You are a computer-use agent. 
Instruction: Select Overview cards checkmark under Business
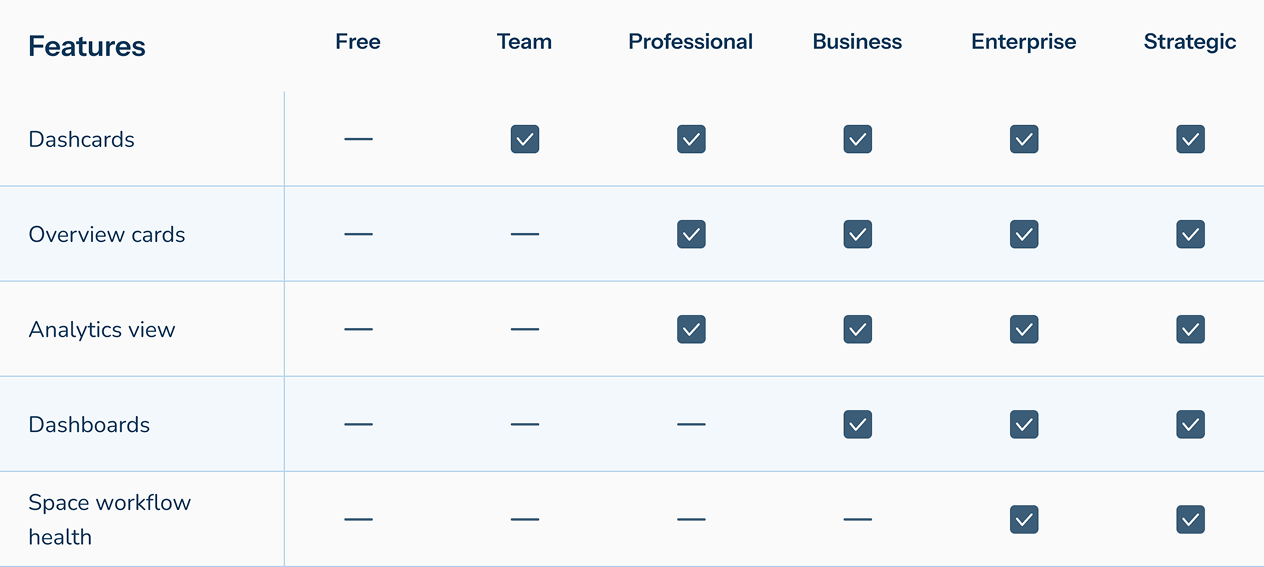[x=857, y=234]
